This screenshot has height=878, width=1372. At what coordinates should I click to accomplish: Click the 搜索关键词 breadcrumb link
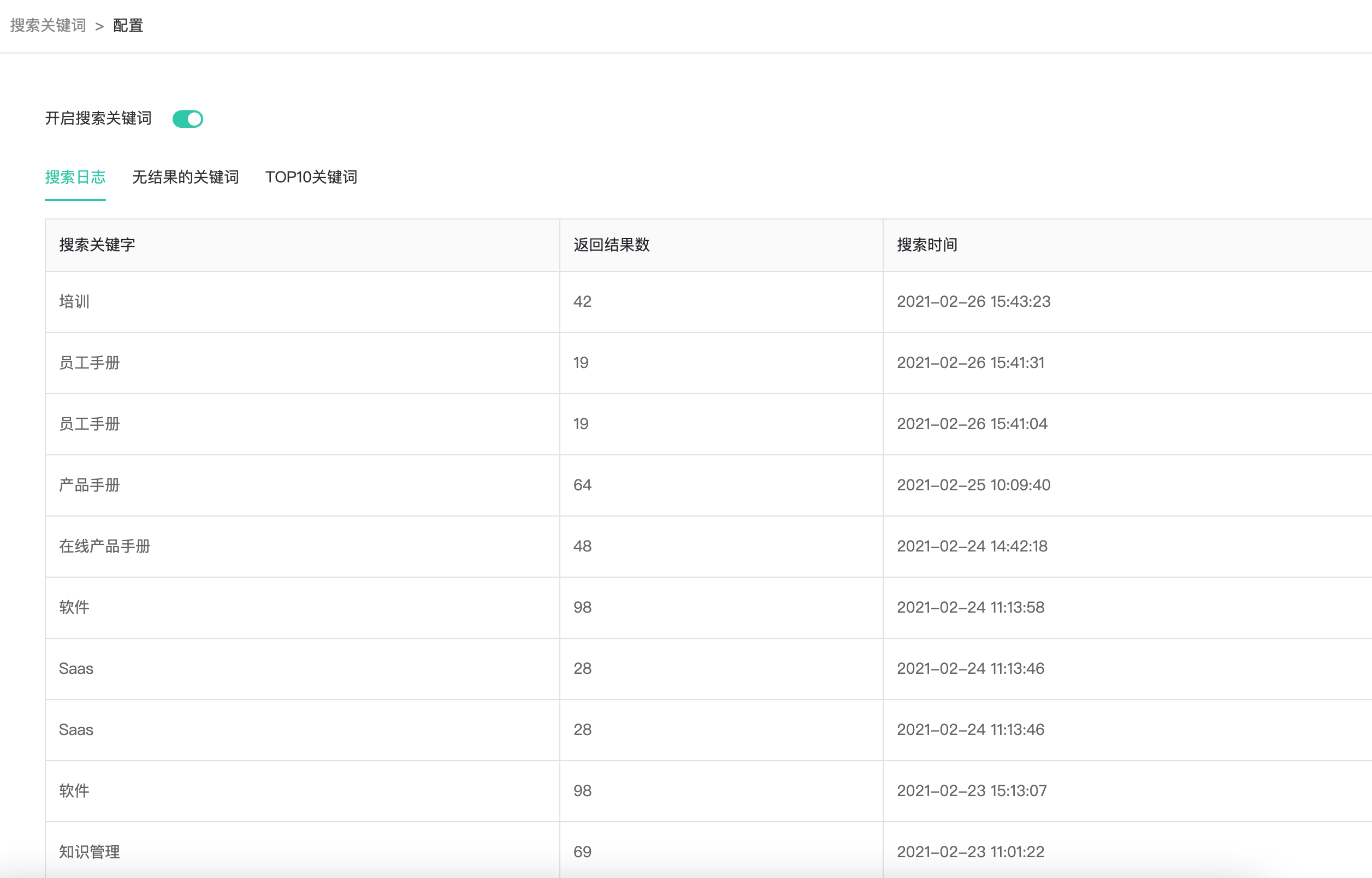click(48, 26)
